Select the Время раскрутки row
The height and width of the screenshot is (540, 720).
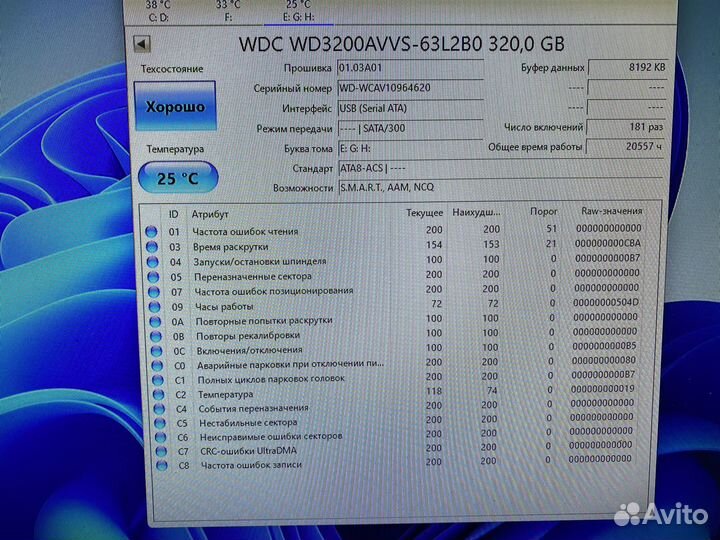click(x=394, y=245)
